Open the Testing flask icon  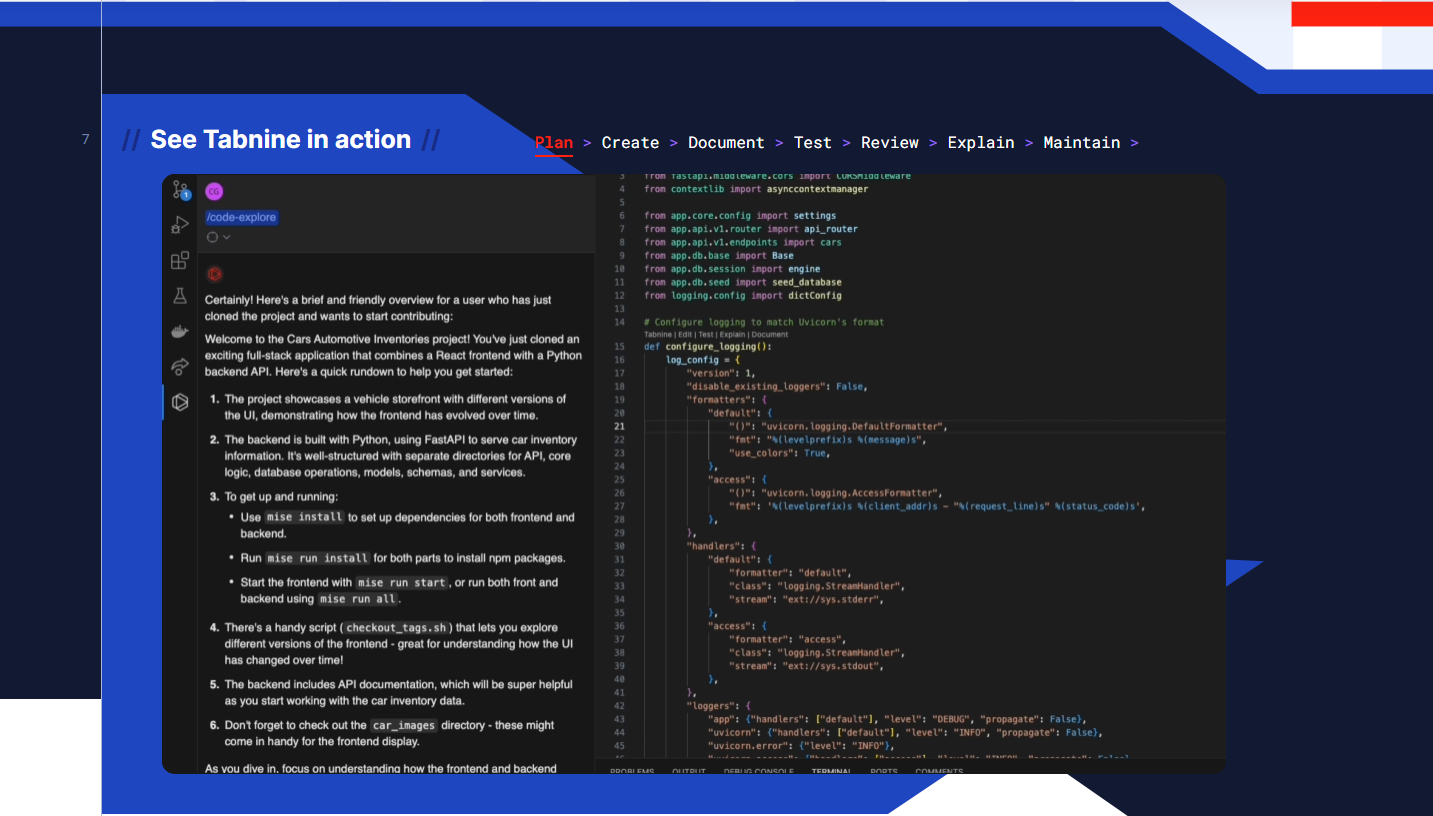(180, 296)
